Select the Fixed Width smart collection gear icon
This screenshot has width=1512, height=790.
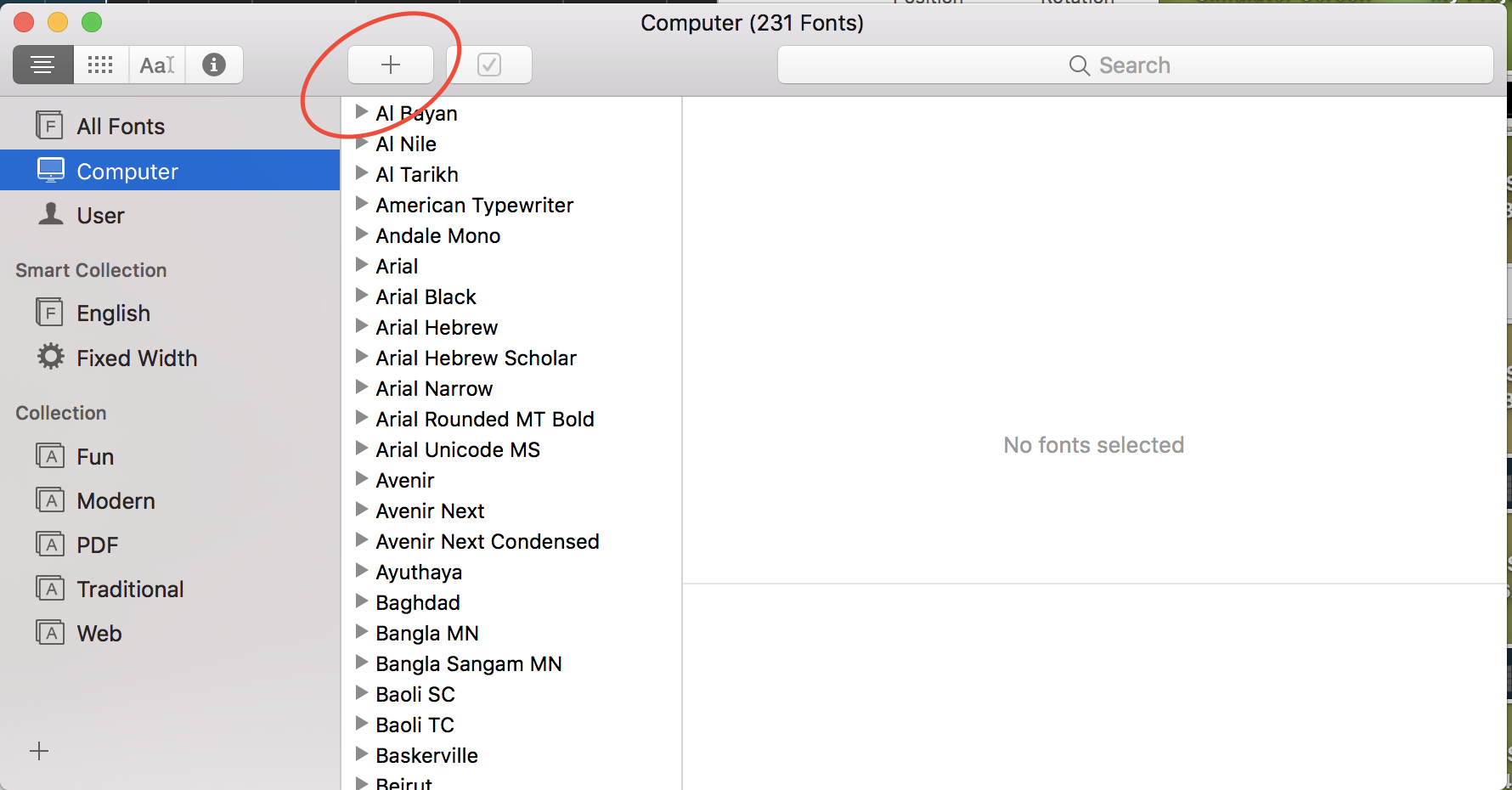(51, 357)
